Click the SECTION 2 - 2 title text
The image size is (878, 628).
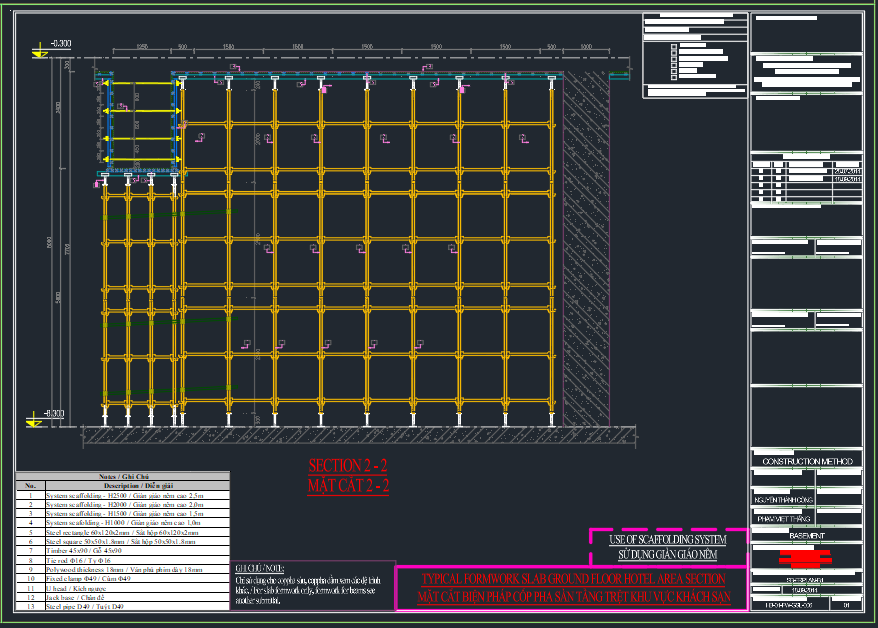tap(348, 466)
